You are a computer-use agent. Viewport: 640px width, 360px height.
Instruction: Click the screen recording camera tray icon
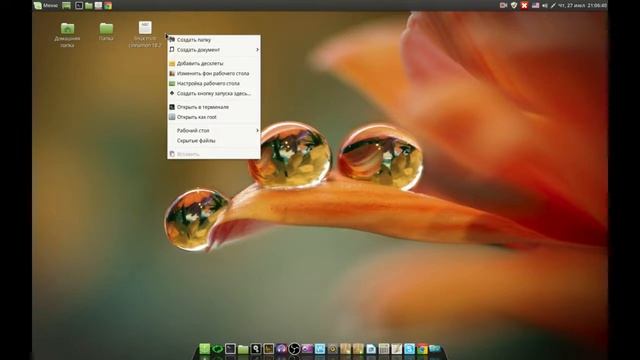coord(503,5)
